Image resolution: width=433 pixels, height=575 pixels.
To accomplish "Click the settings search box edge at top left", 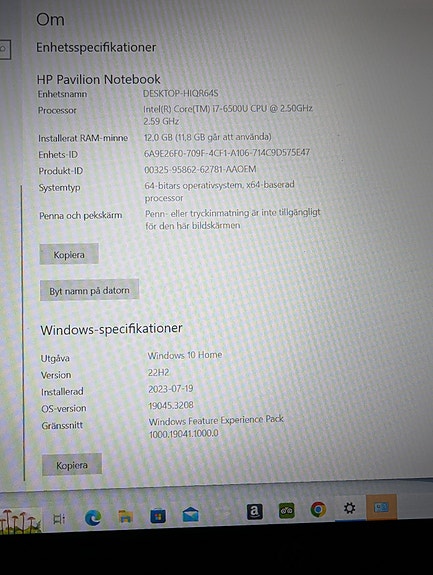I will pyautogui.click(x=5, y=48).
